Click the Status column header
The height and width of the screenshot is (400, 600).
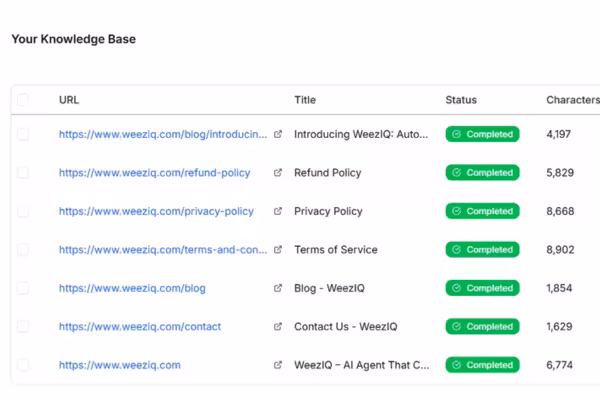(x=461, y=100)
